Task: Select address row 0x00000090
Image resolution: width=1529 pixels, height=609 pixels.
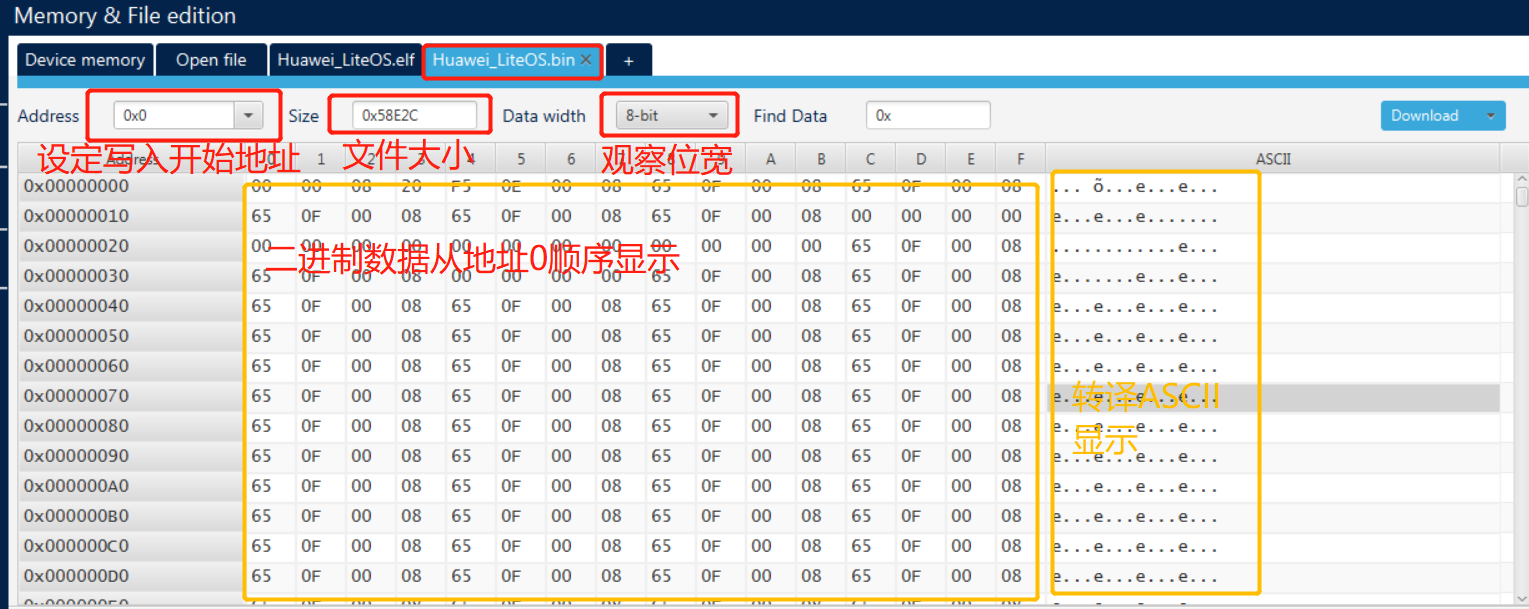Action: click(x=132, y=456)
